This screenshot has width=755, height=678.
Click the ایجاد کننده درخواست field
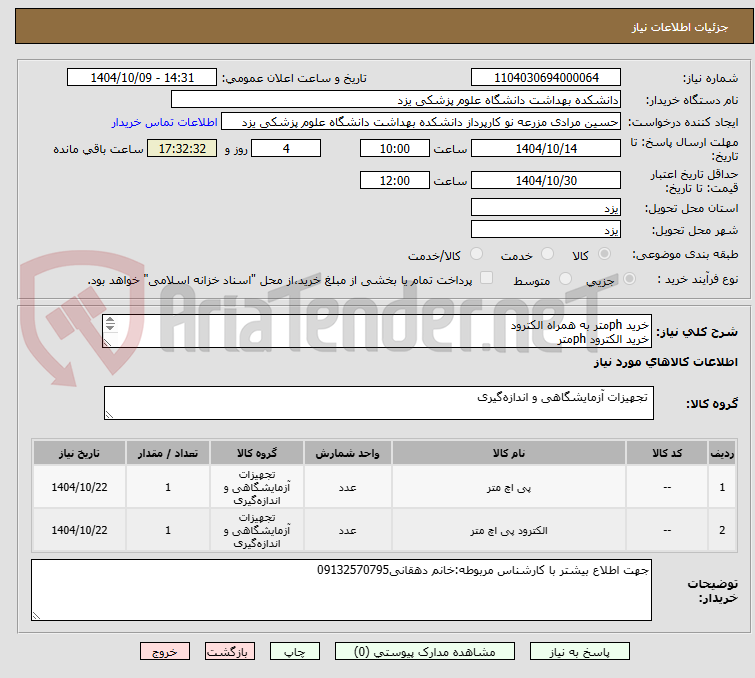421,122
